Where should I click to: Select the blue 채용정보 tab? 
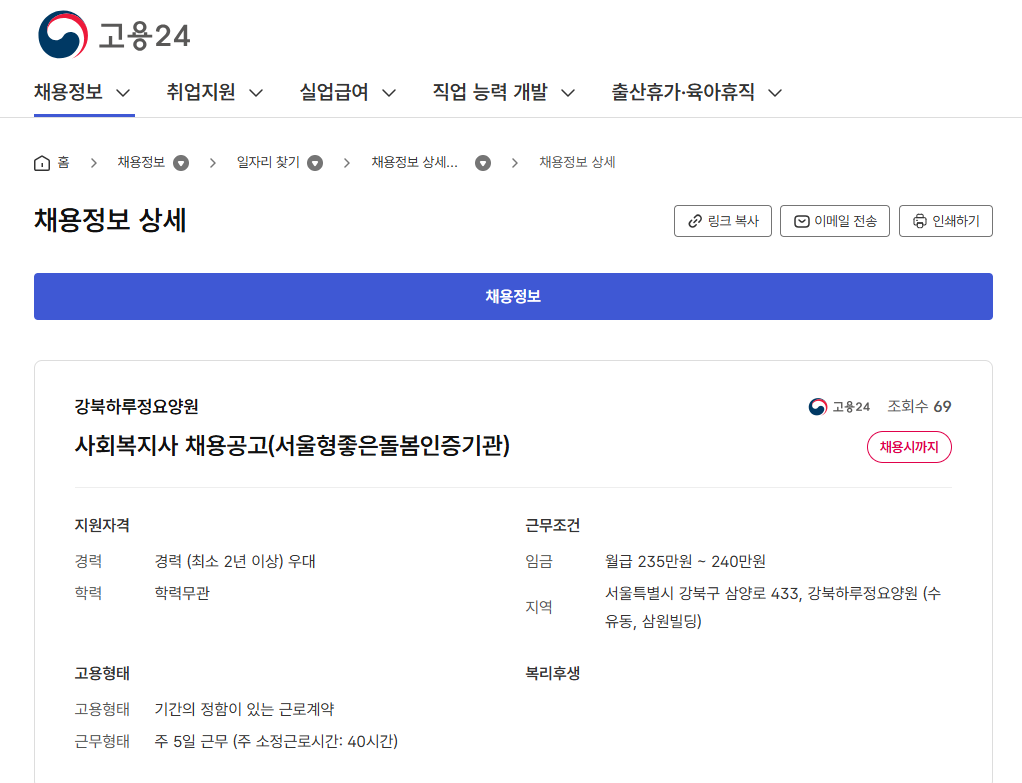click(x=513, y=296)
